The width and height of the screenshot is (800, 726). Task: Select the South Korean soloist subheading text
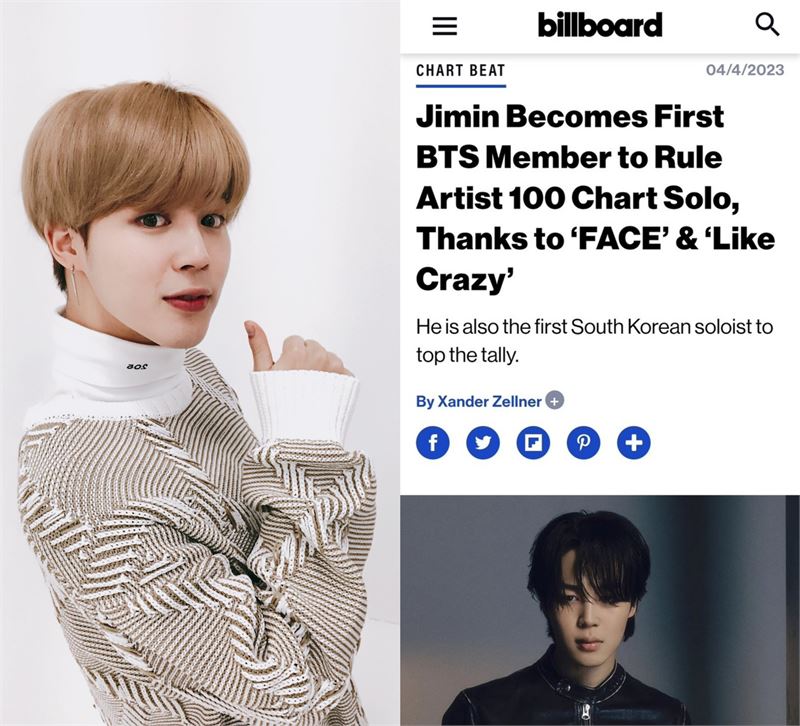(x=594, y=340)
